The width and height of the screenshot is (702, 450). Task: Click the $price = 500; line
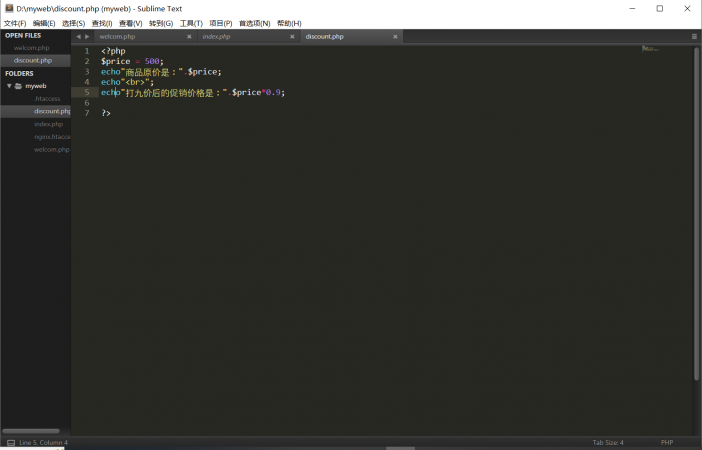click(133, 61)
